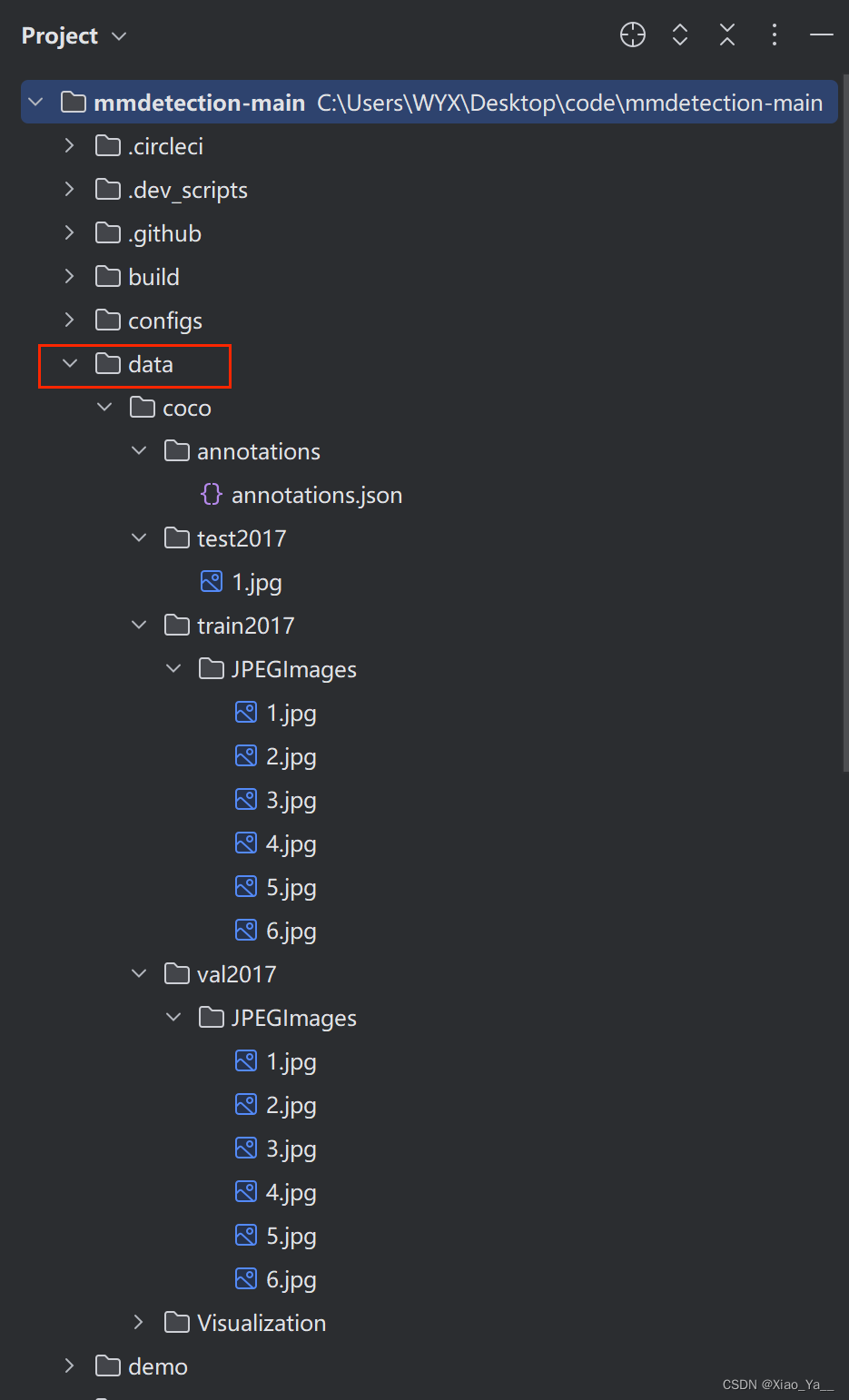Collapse the coco folder
This screenshot has width=849, height=1400.
click(104, 407)
